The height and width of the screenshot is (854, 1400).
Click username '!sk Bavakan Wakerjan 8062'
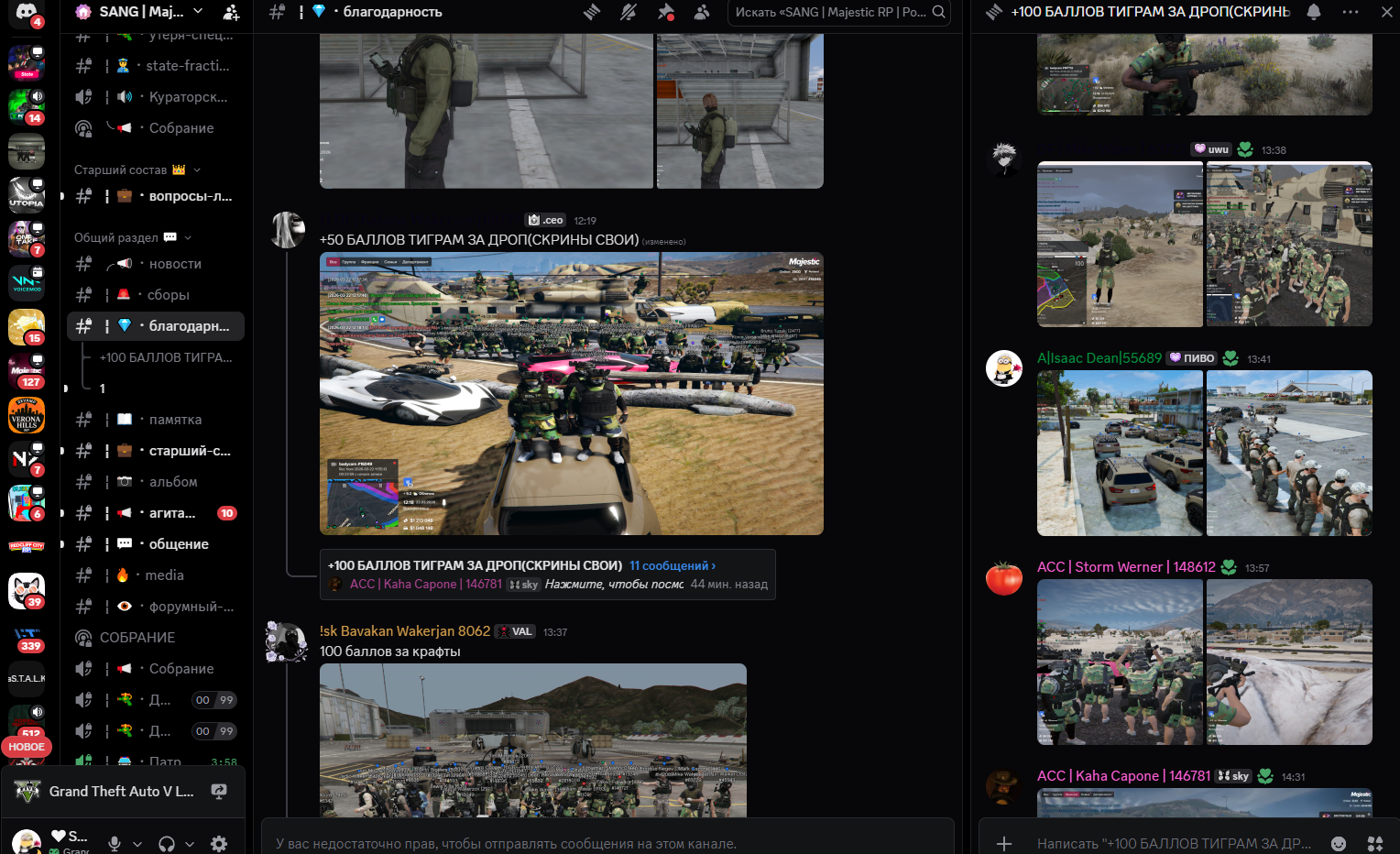coord(405,631)
